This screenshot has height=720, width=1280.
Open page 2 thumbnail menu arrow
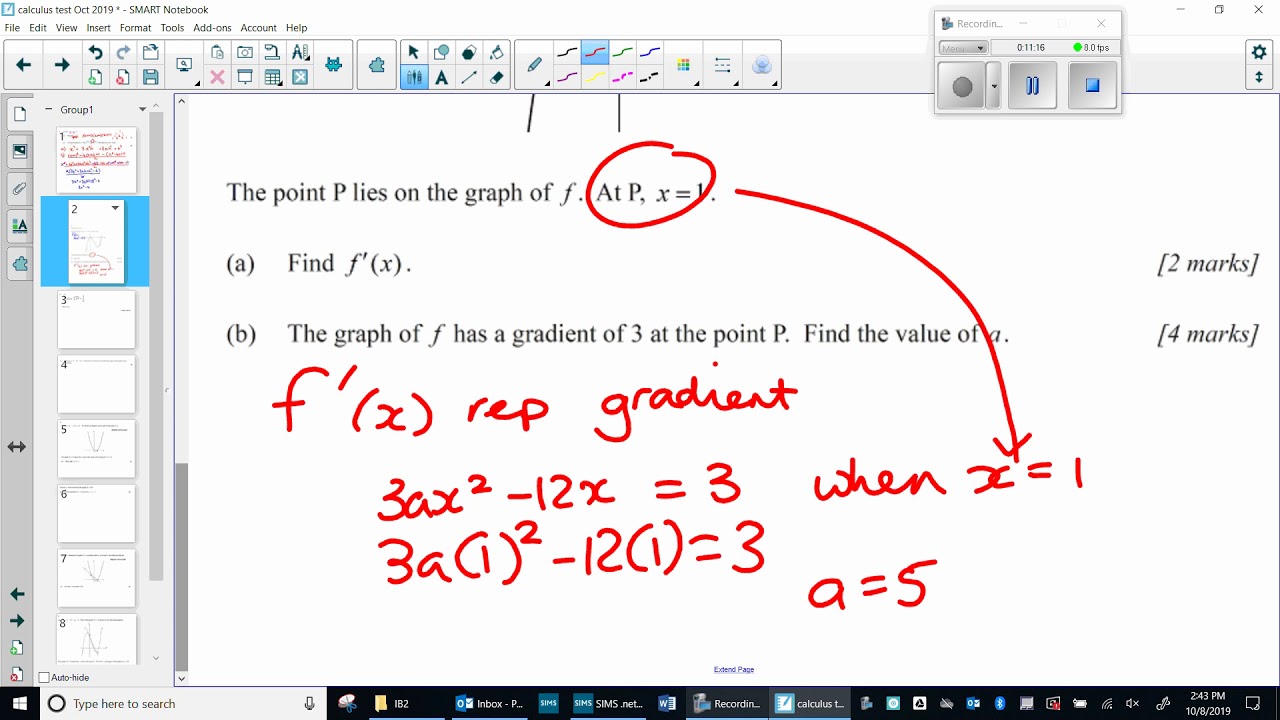click(x=115, y=208)
